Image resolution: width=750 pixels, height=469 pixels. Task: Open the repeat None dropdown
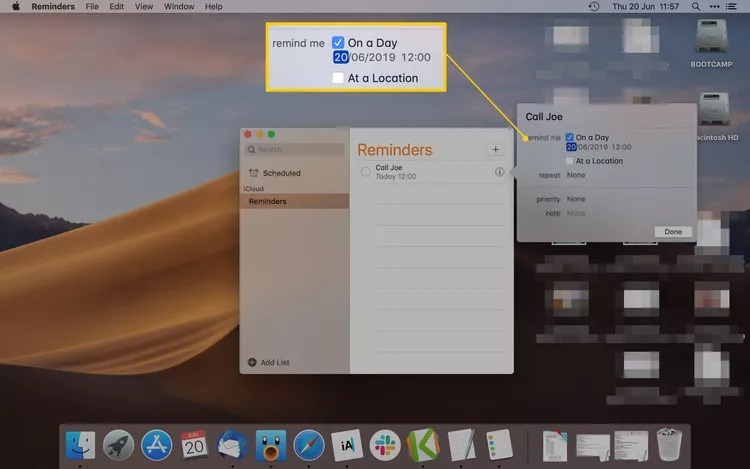(576, 175)
